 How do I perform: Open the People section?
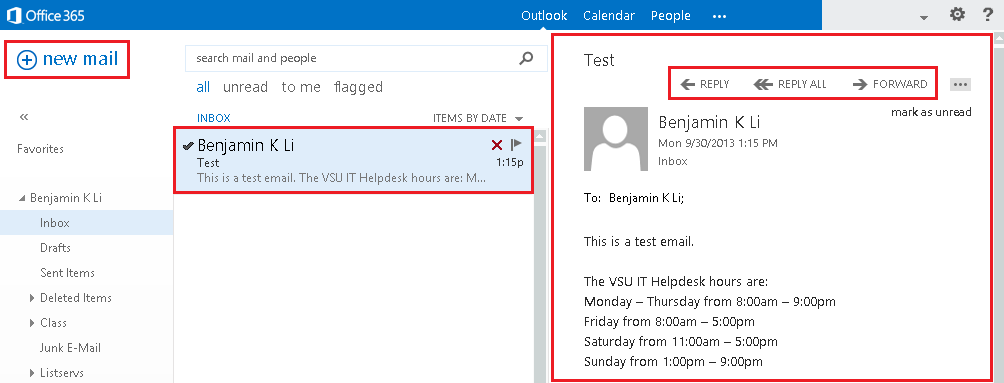click(670, 15)
